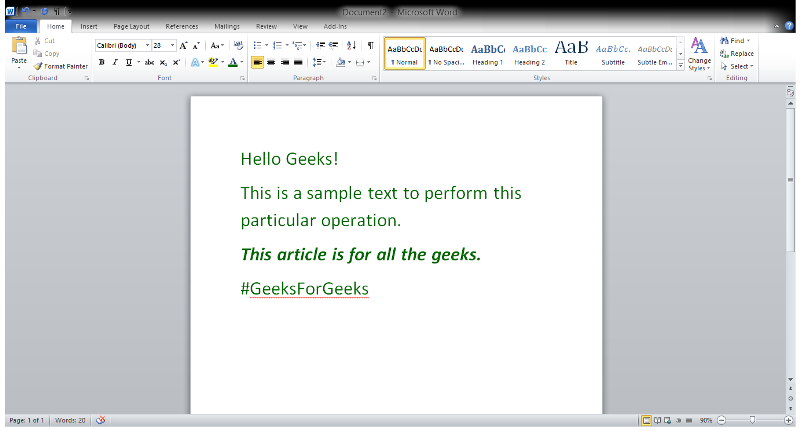800x431 pixels.
Task: Switch to the Page Layout tab
Action: pyautogui.click(x=132, y=27)
